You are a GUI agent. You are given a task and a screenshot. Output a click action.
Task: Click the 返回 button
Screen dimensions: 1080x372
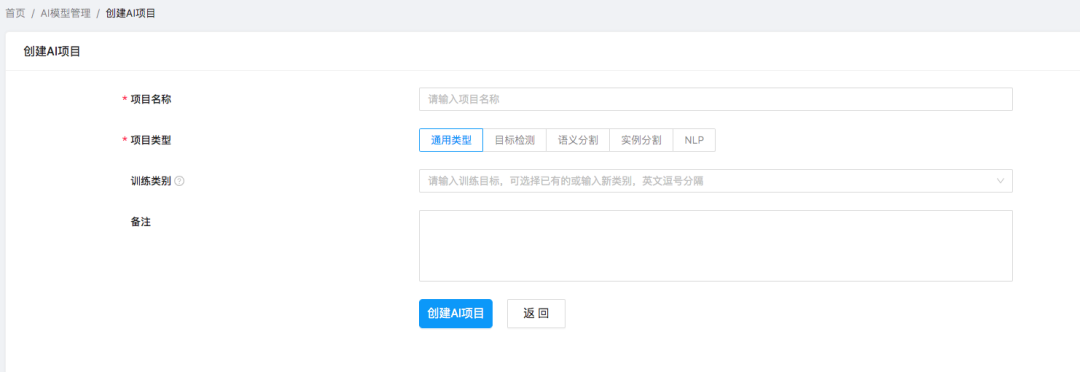point(536,313)
